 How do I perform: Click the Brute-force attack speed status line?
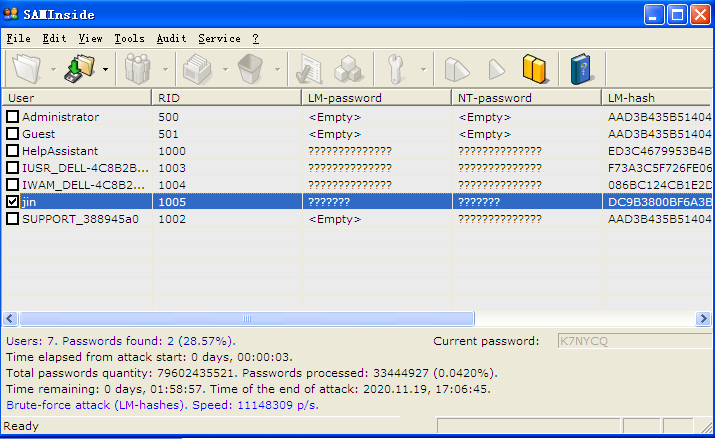point(162,405)
